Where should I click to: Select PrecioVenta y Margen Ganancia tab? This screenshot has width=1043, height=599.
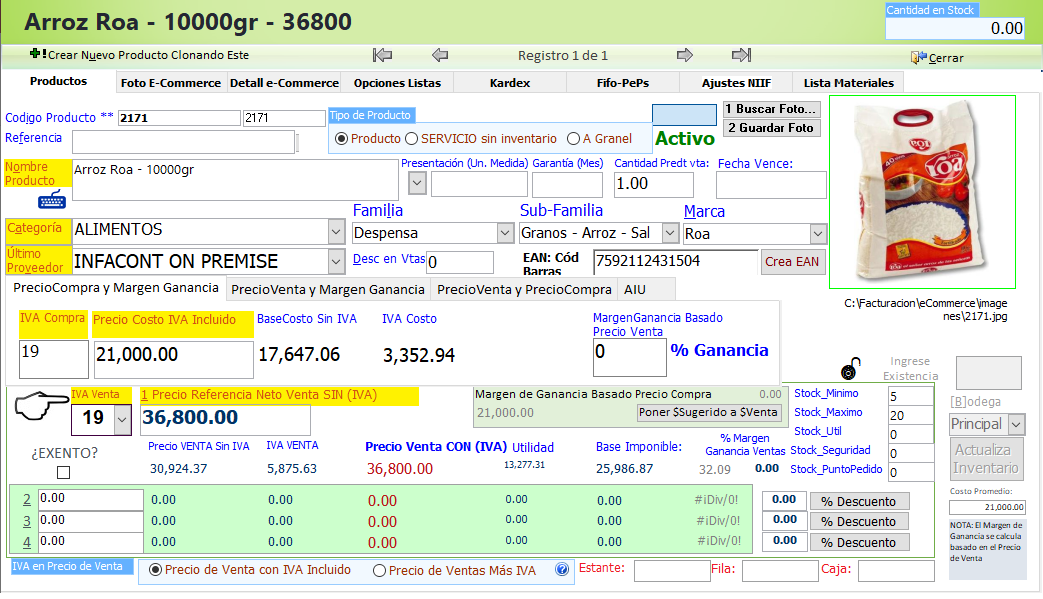pyautogui.click(x=328, y=290)
